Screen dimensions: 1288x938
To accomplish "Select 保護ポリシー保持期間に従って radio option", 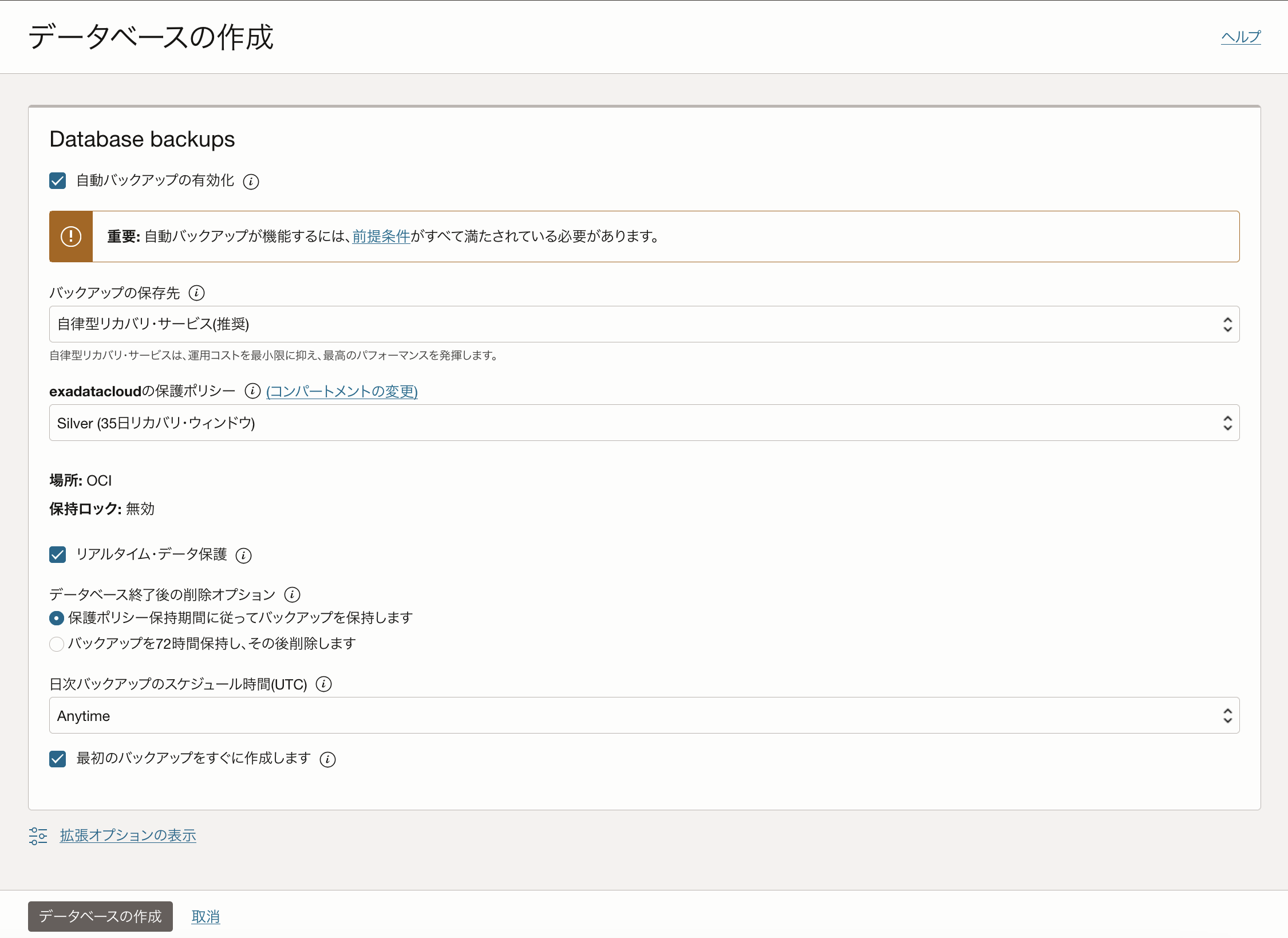I will (x=57, y=618).
